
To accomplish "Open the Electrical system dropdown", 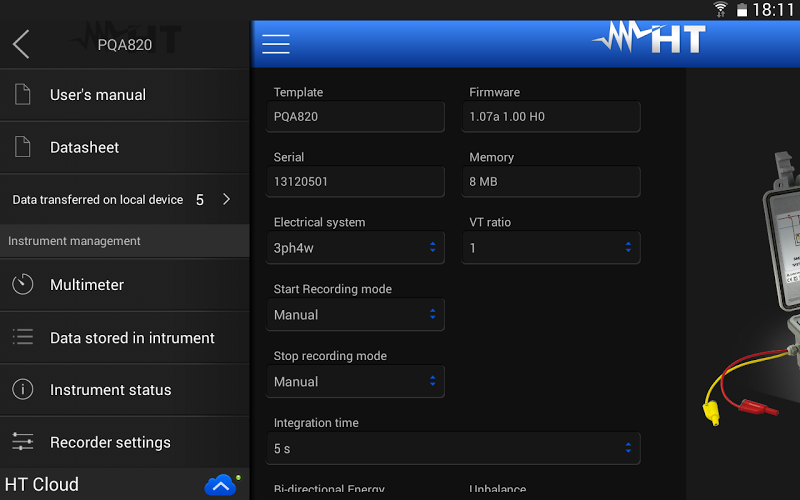I will tap(355, 248).
